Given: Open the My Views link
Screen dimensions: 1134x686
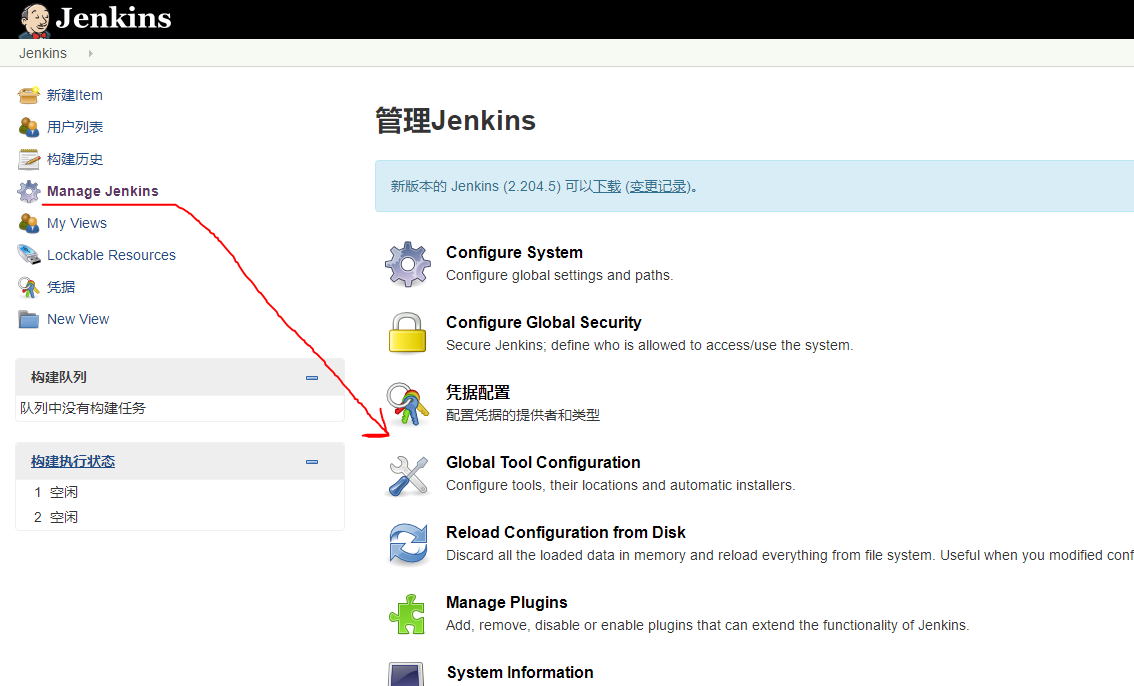Looking at the screenshot, I should click(x=77, y=223).
